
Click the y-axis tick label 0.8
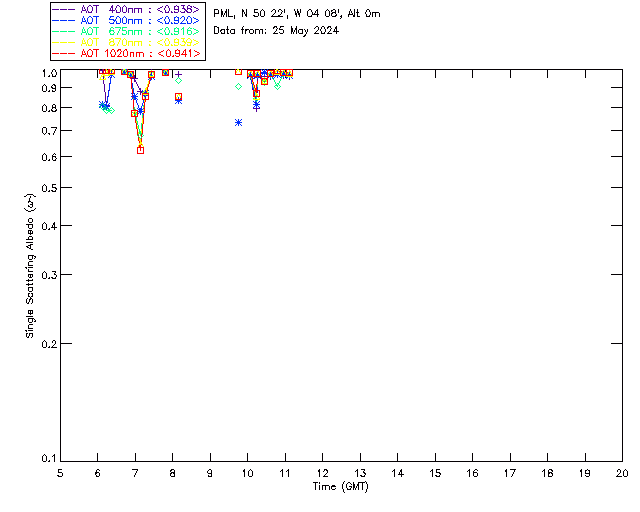49,108
